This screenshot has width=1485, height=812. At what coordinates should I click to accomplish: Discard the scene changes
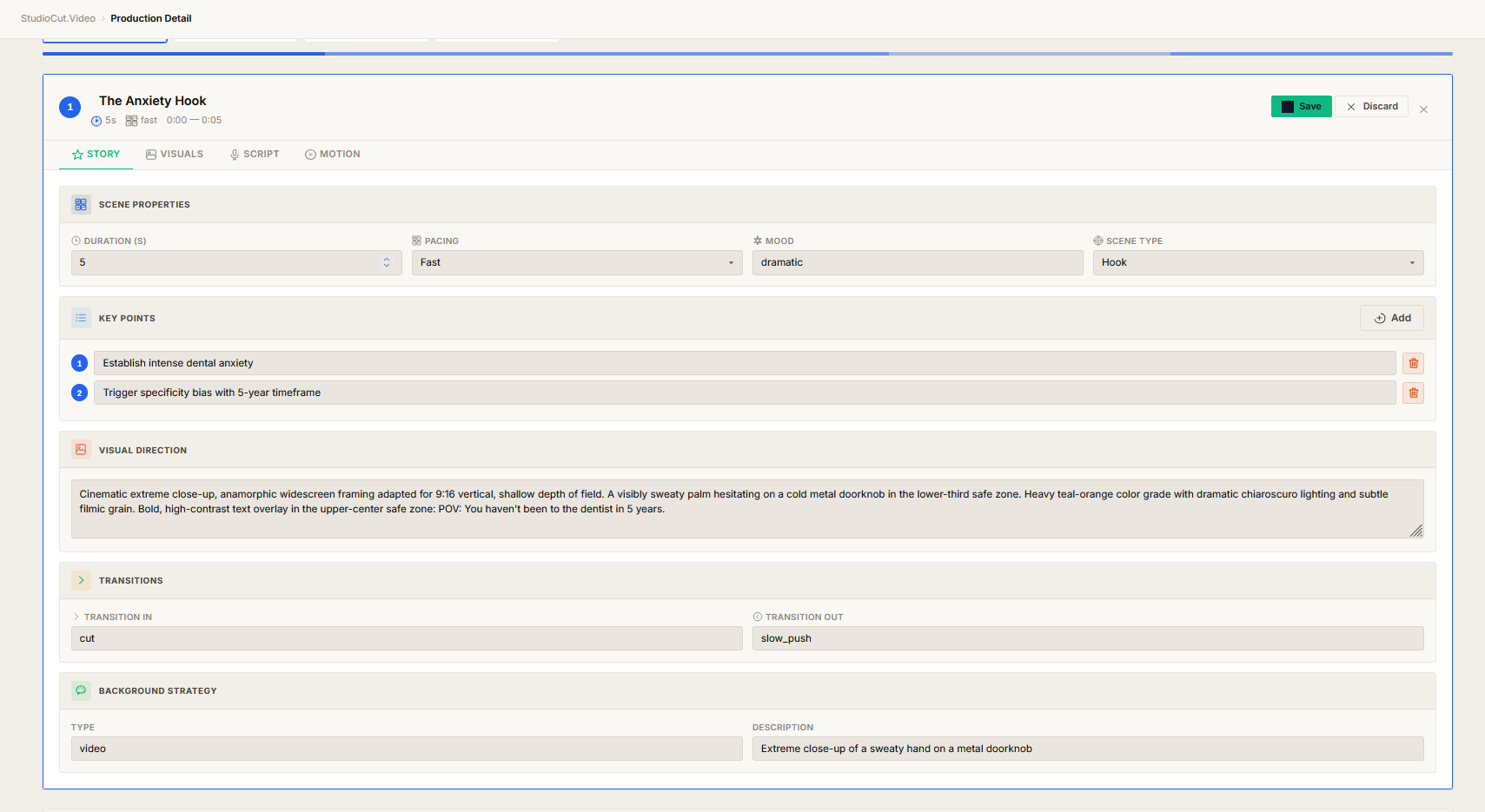(1371, 107)
